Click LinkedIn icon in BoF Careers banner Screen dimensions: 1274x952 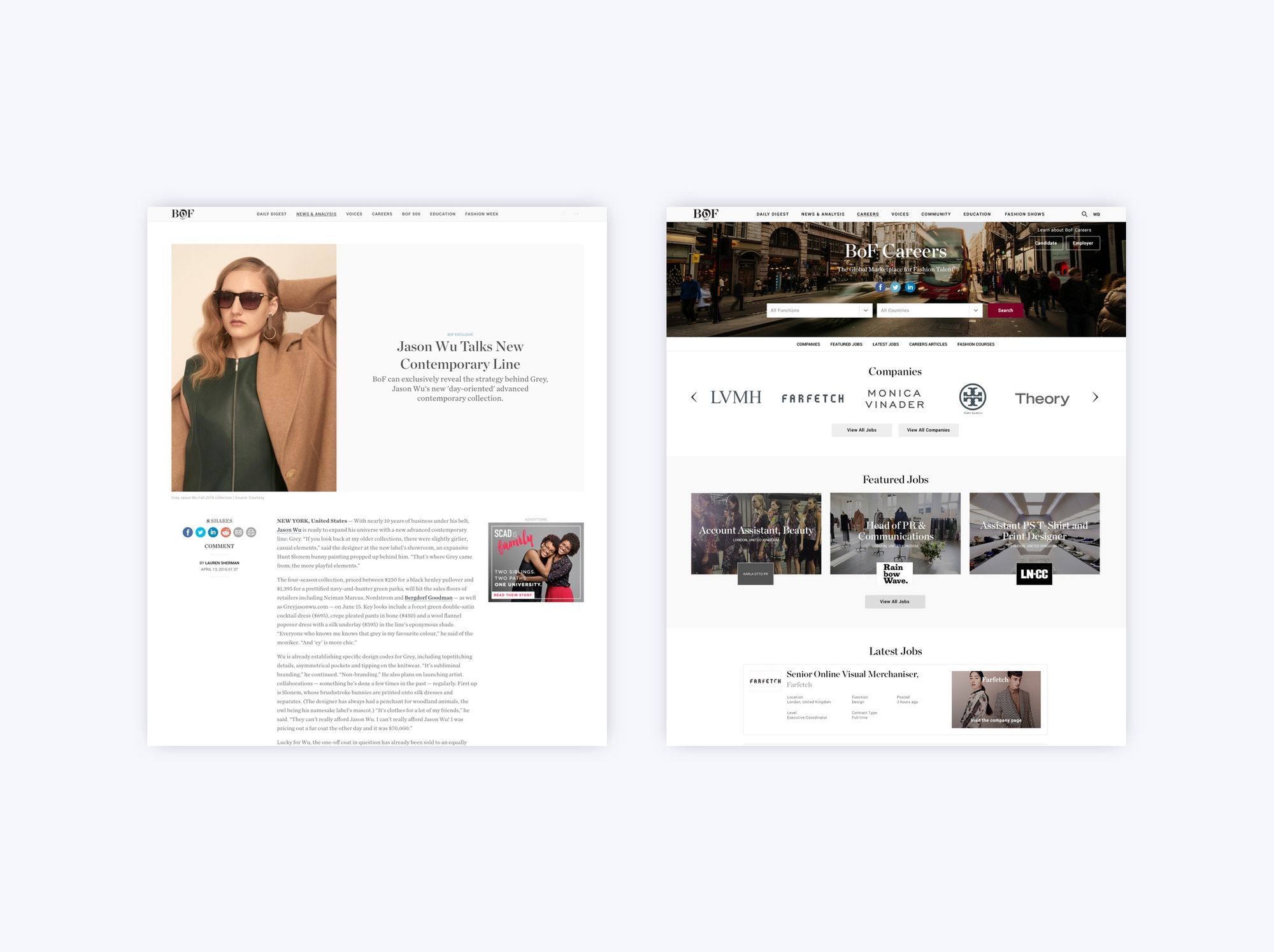click(x=910, y=287)
